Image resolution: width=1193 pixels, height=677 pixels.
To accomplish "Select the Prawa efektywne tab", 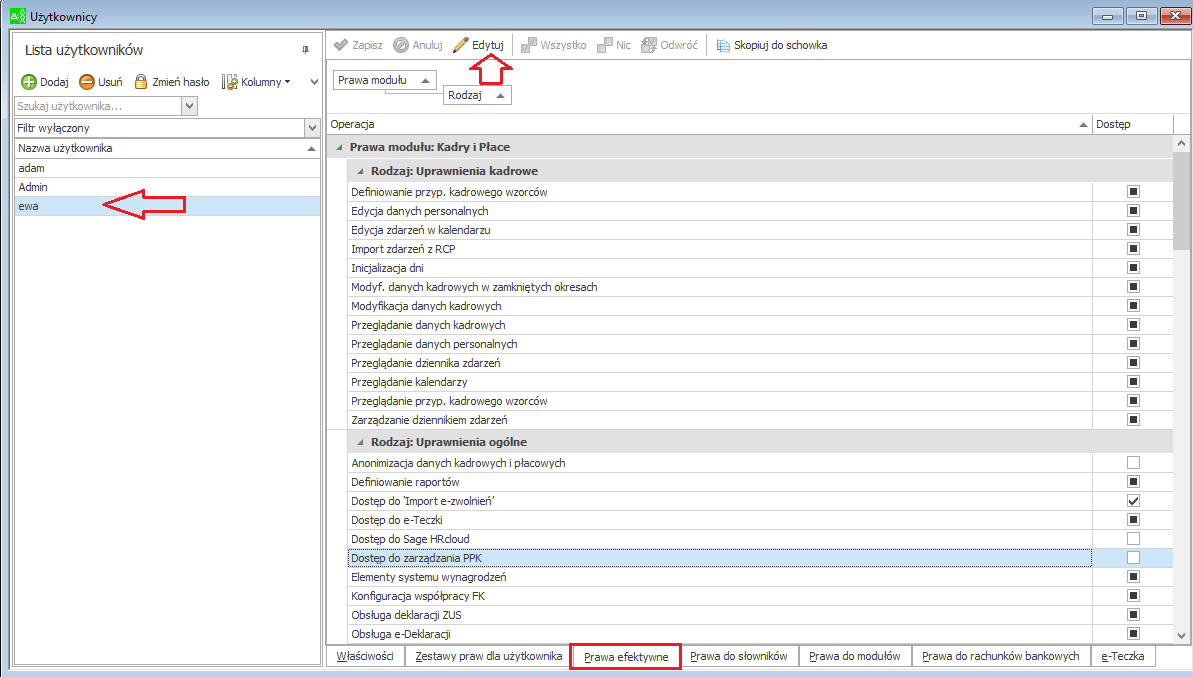I will point(626,656).
